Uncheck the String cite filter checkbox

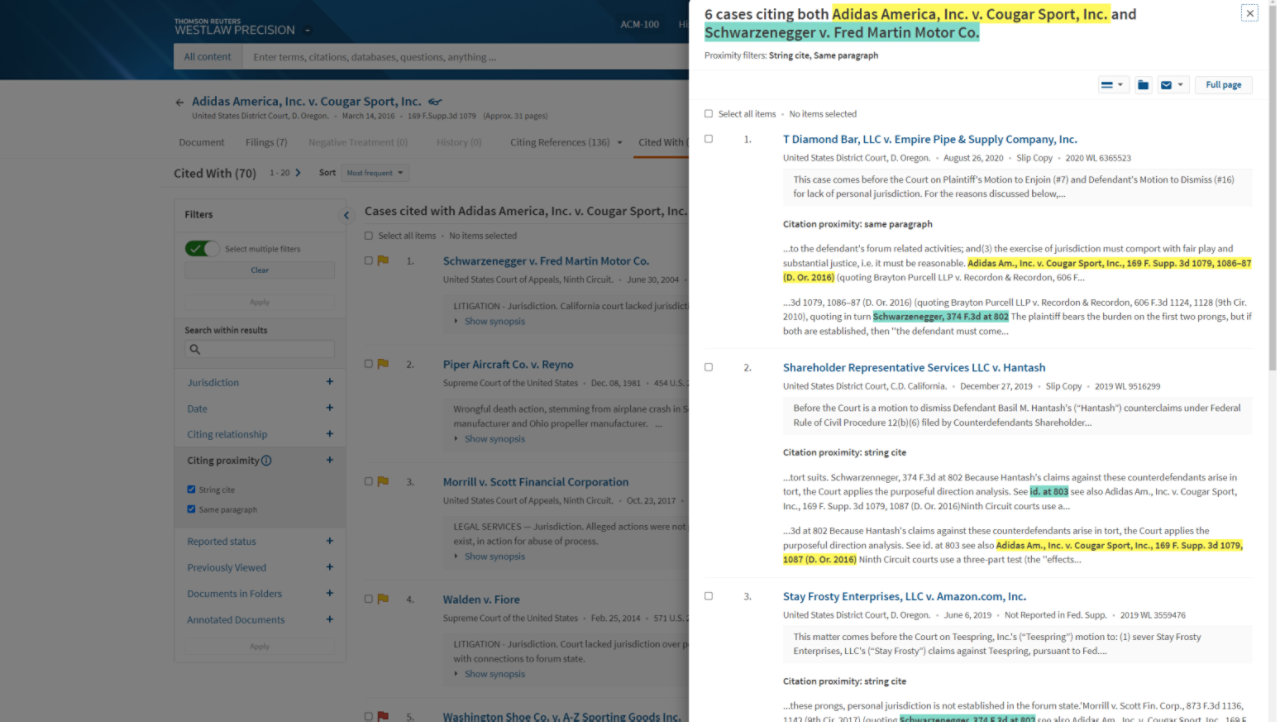(x=192, y=490)
